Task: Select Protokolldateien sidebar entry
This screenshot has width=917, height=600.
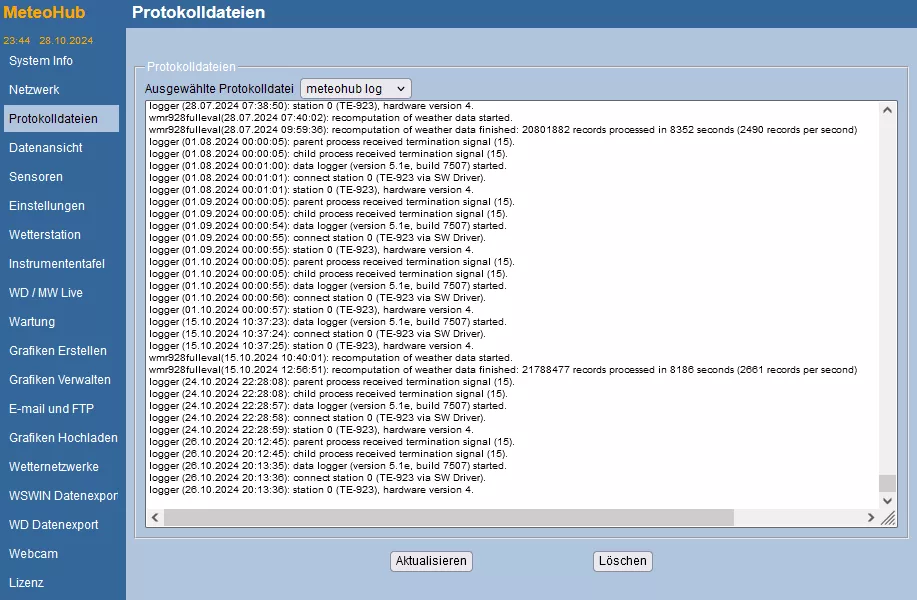Action: [x=61, y=119]
